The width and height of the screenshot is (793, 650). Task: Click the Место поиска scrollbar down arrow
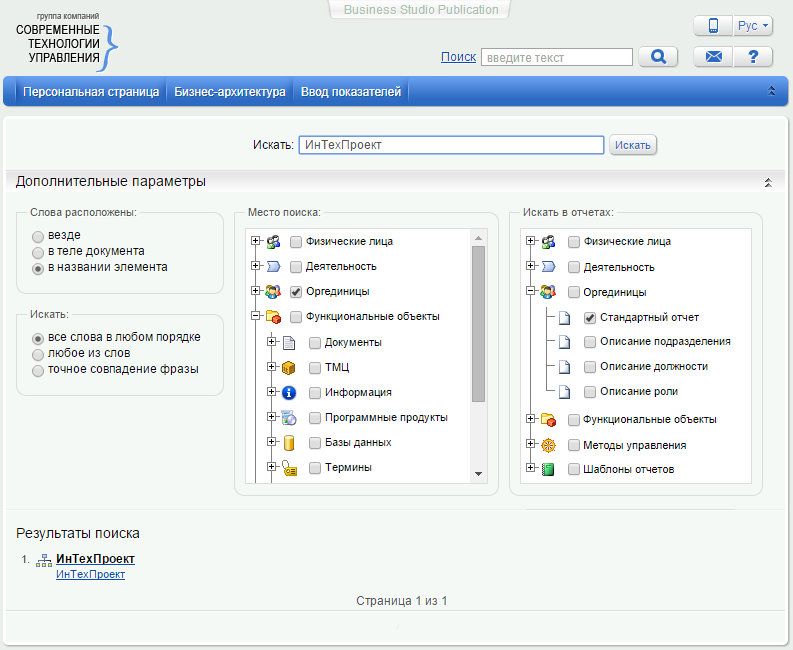point(478,473)
